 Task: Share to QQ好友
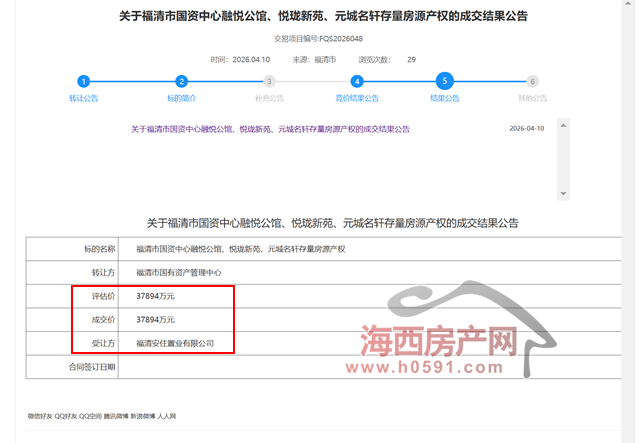coord(66,415)
